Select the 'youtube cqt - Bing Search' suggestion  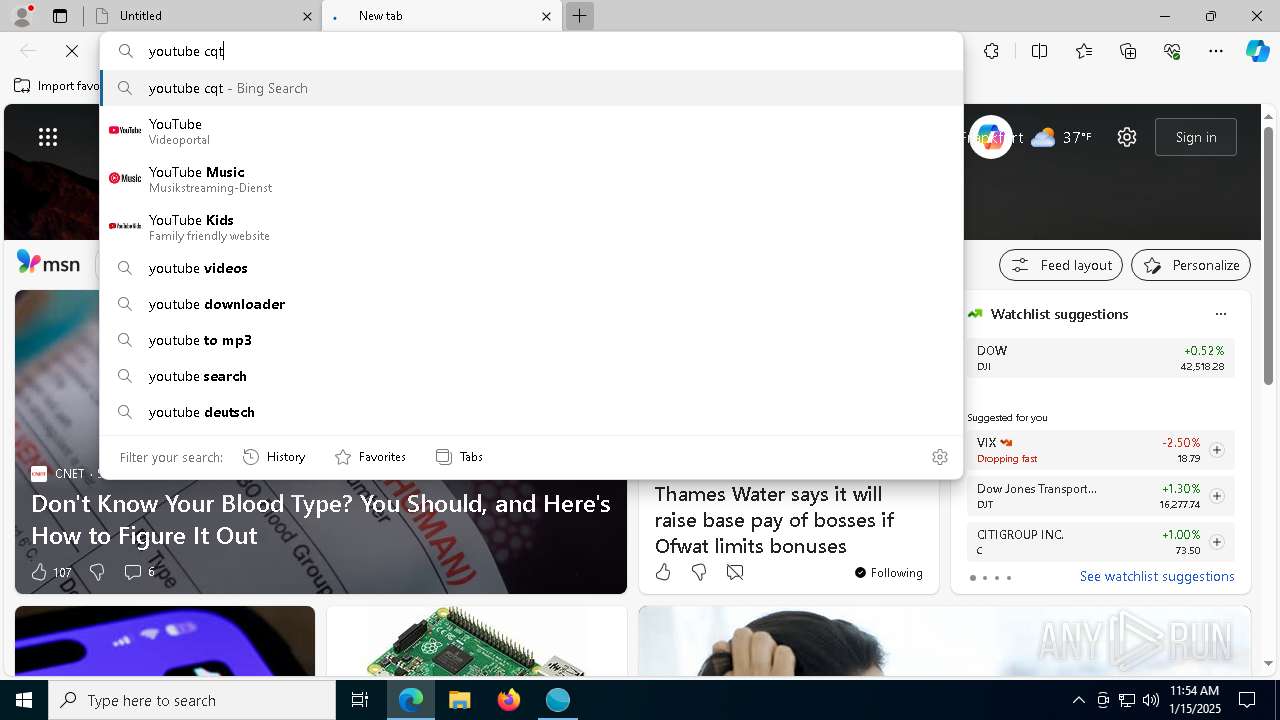click(x=531, y=88)
